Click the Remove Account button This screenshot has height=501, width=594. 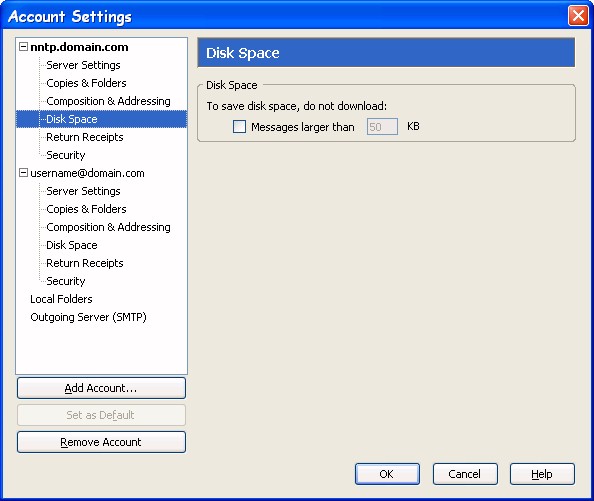[101, 442]
